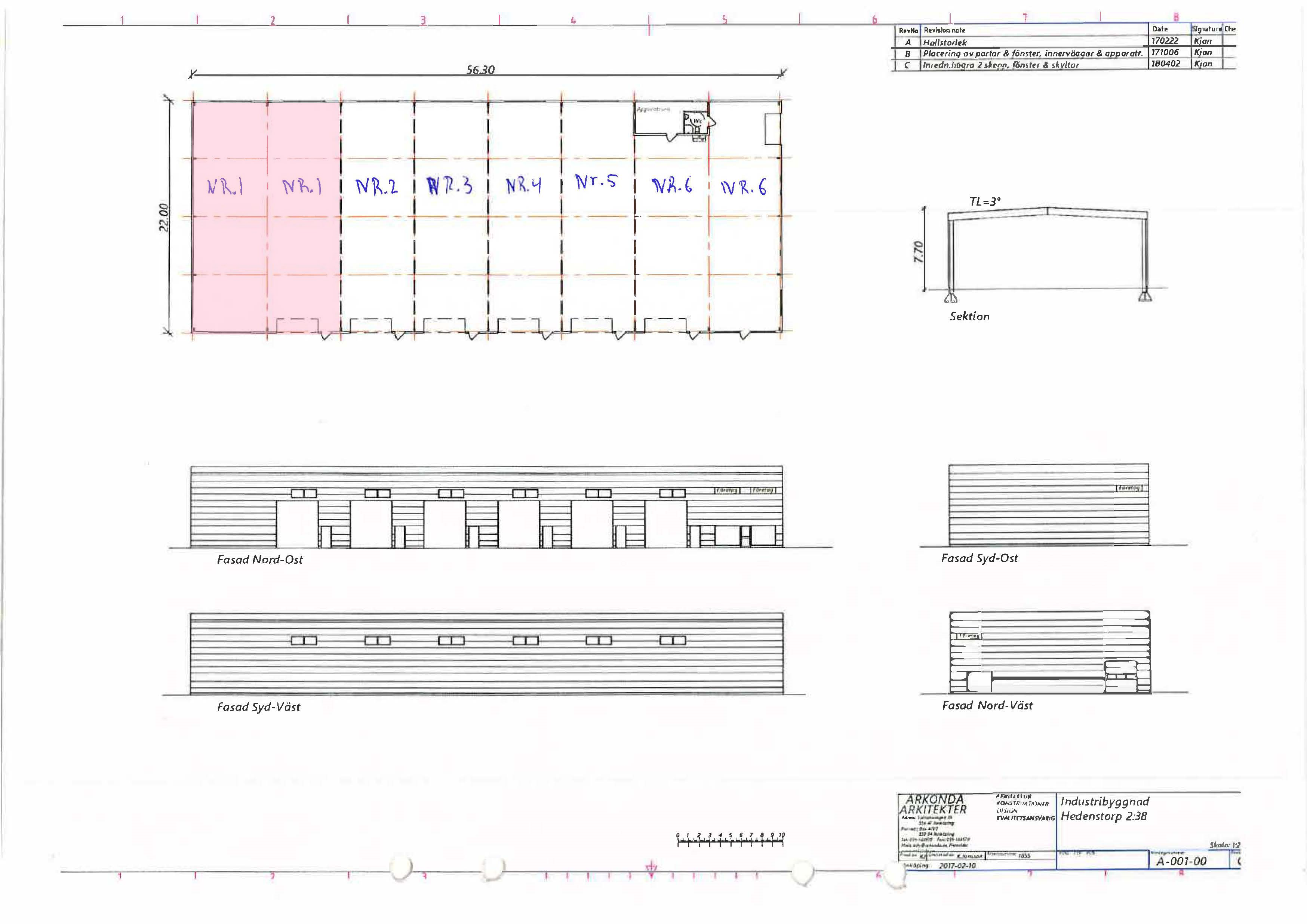
Task: Click the pink shaded NR.1 unit area
Action: click(267, 216)
